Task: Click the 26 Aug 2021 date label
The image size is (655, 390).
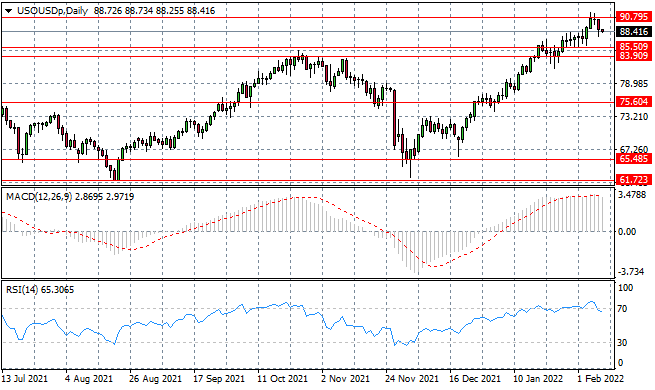Action: click(x=156, y=379)
